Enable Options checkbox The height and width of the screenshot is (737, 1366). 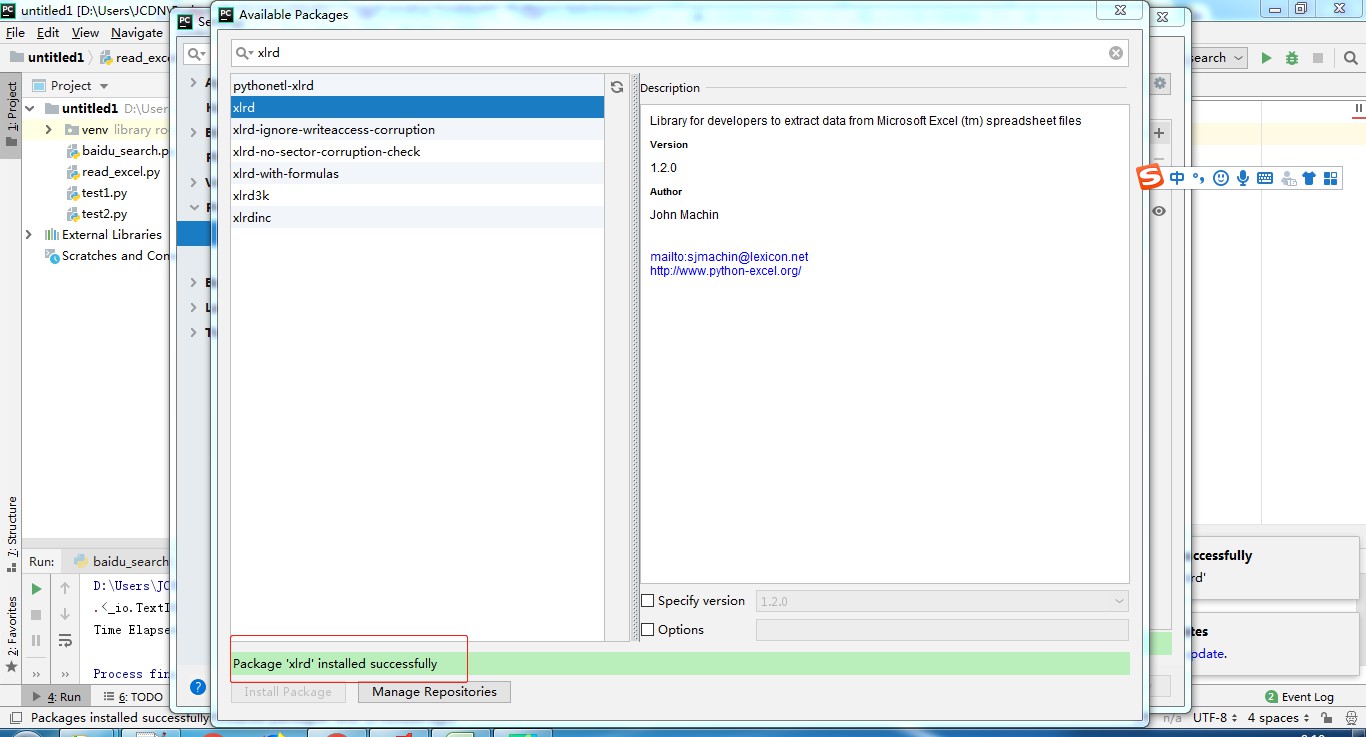647,630
